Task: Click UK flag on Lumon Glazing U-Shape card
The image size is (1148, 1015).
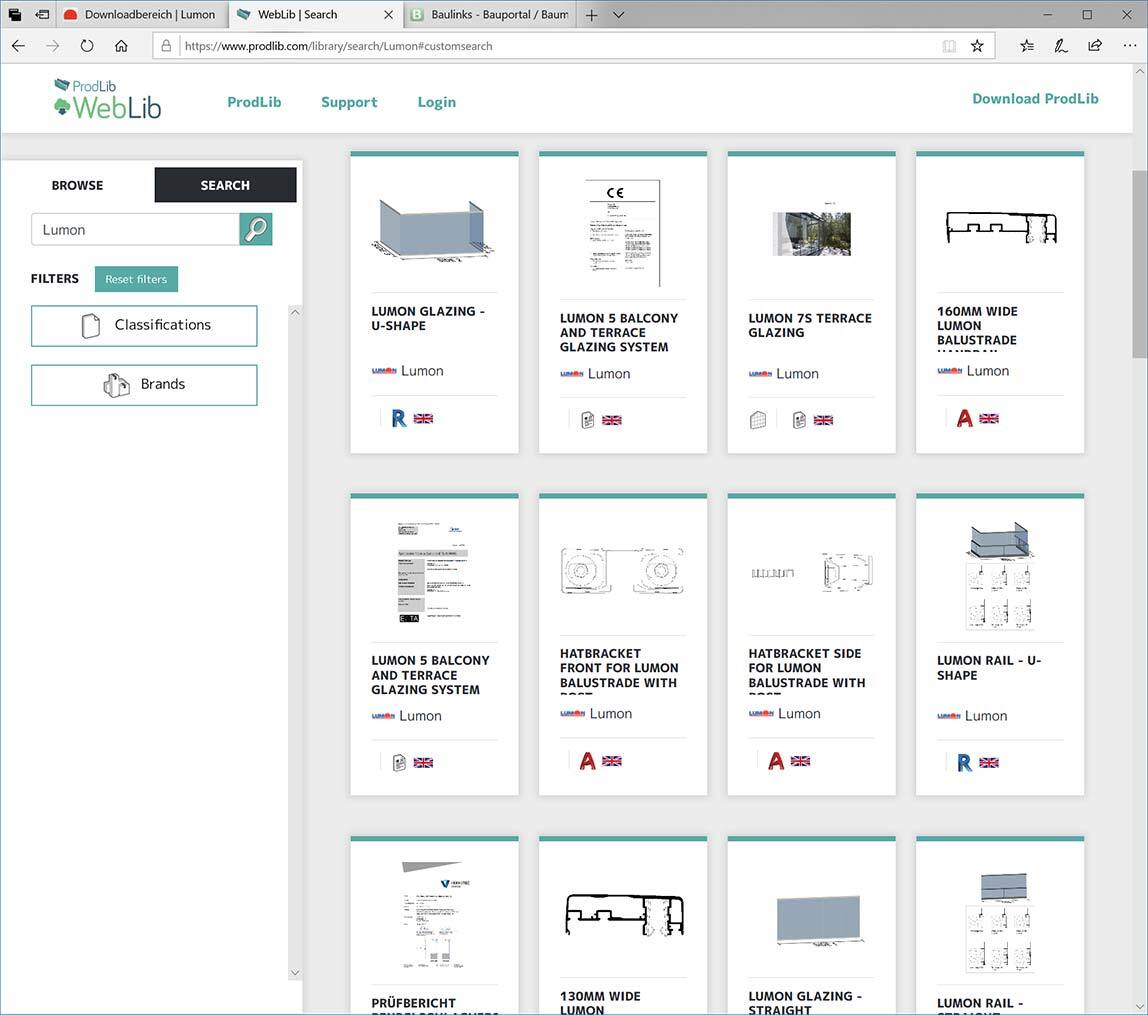Action: (x=423, y=419)
